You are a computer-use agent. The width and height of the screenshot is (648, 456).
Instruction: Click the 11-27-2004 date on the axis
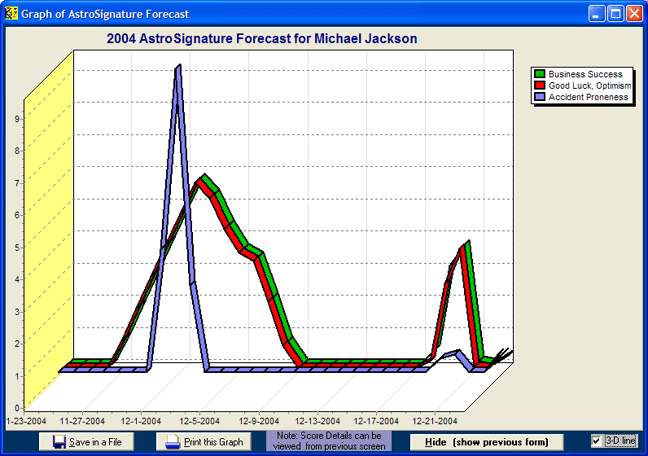(85, 422)
